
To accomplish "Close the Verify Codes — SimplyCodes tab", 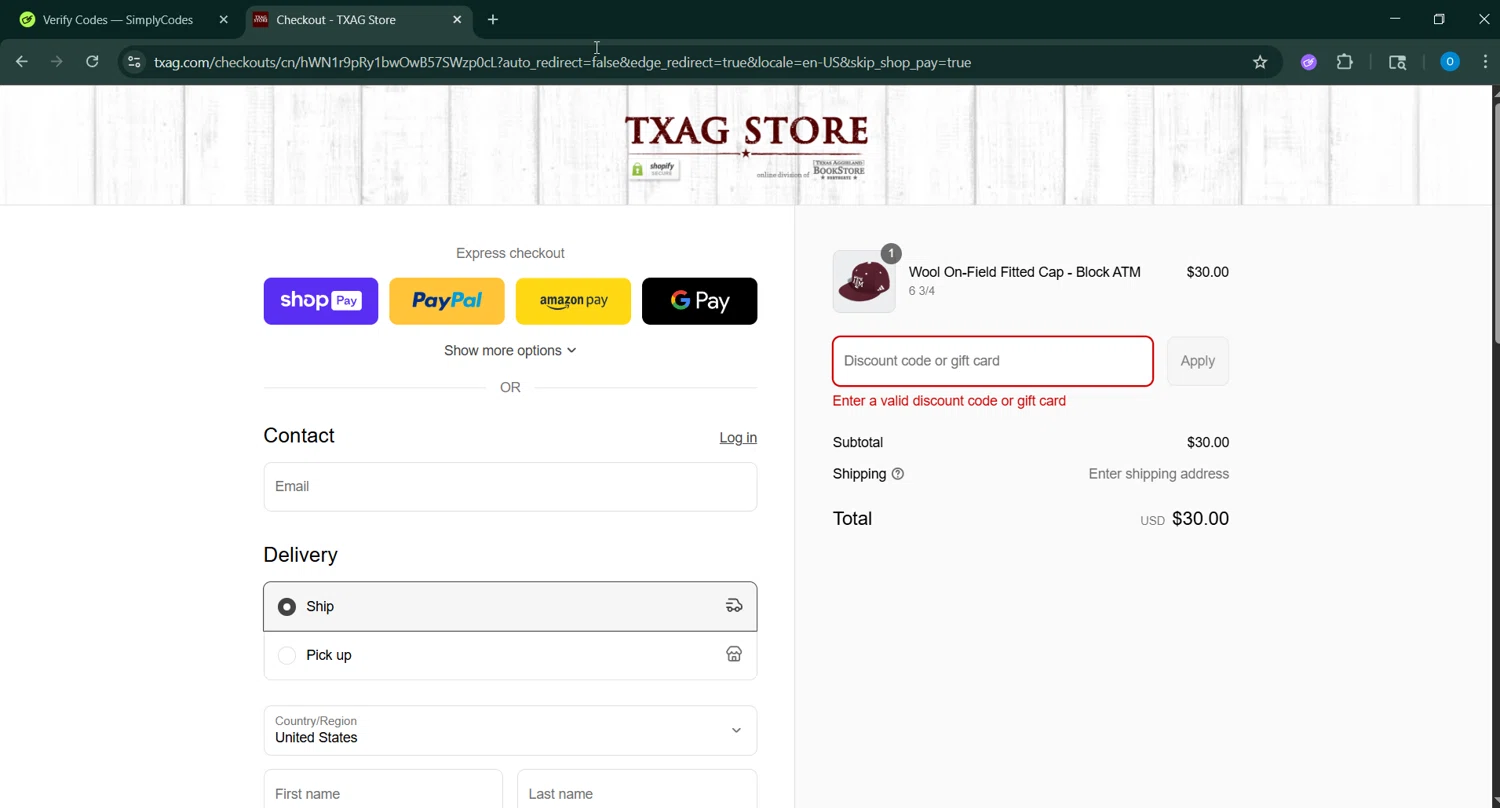I will coord(223,19).
